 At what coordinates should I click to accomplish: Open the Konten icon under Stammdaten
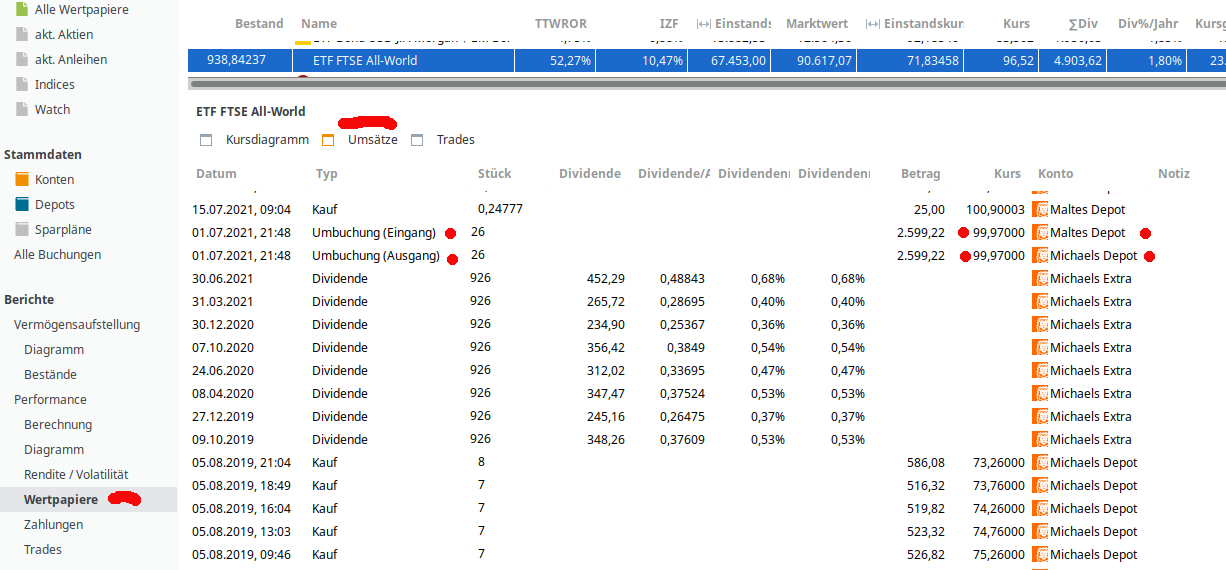click(x=22, y=179)
